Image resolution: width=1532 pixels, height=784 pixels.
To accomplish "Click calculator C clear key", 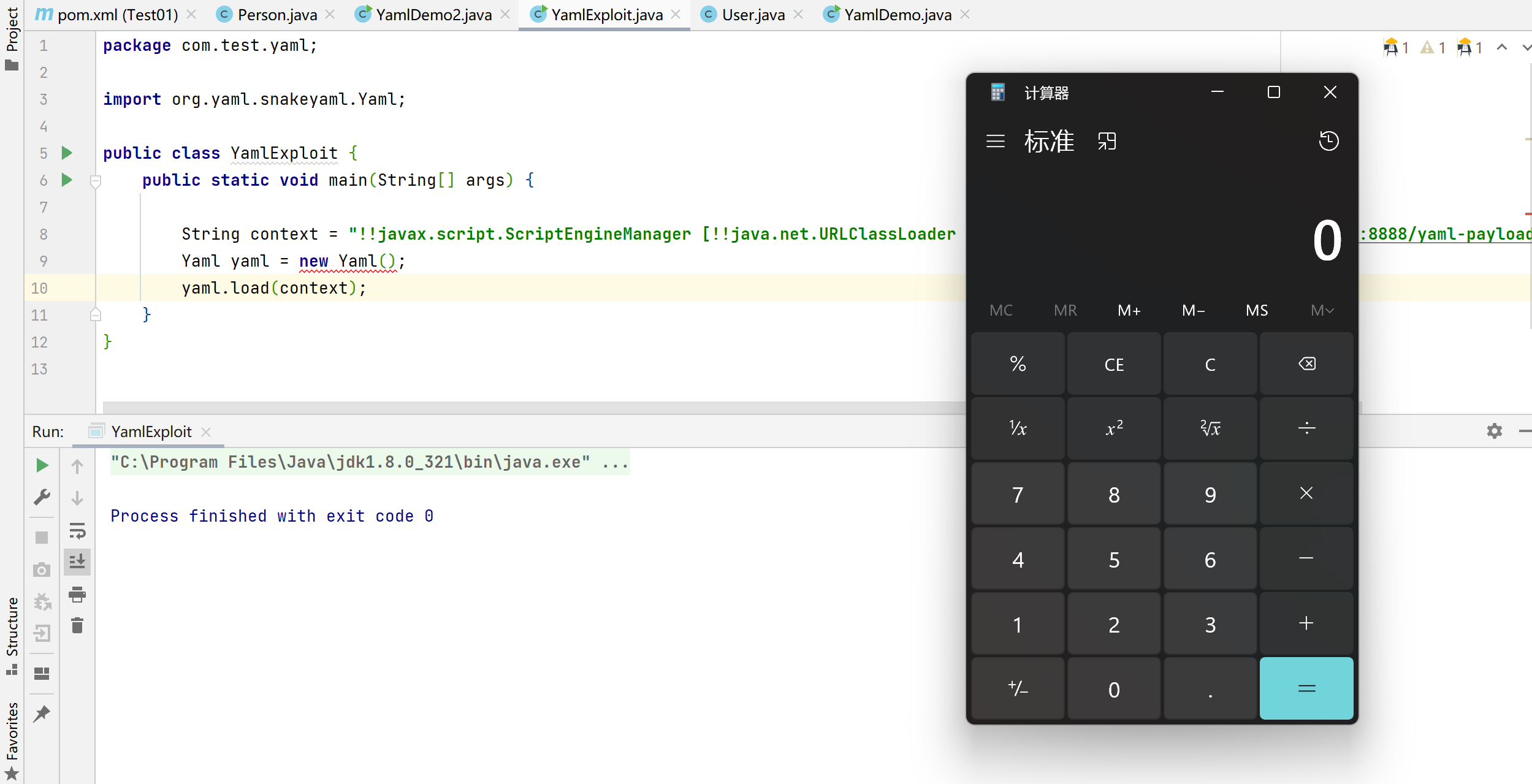I will pos(1210,364).
